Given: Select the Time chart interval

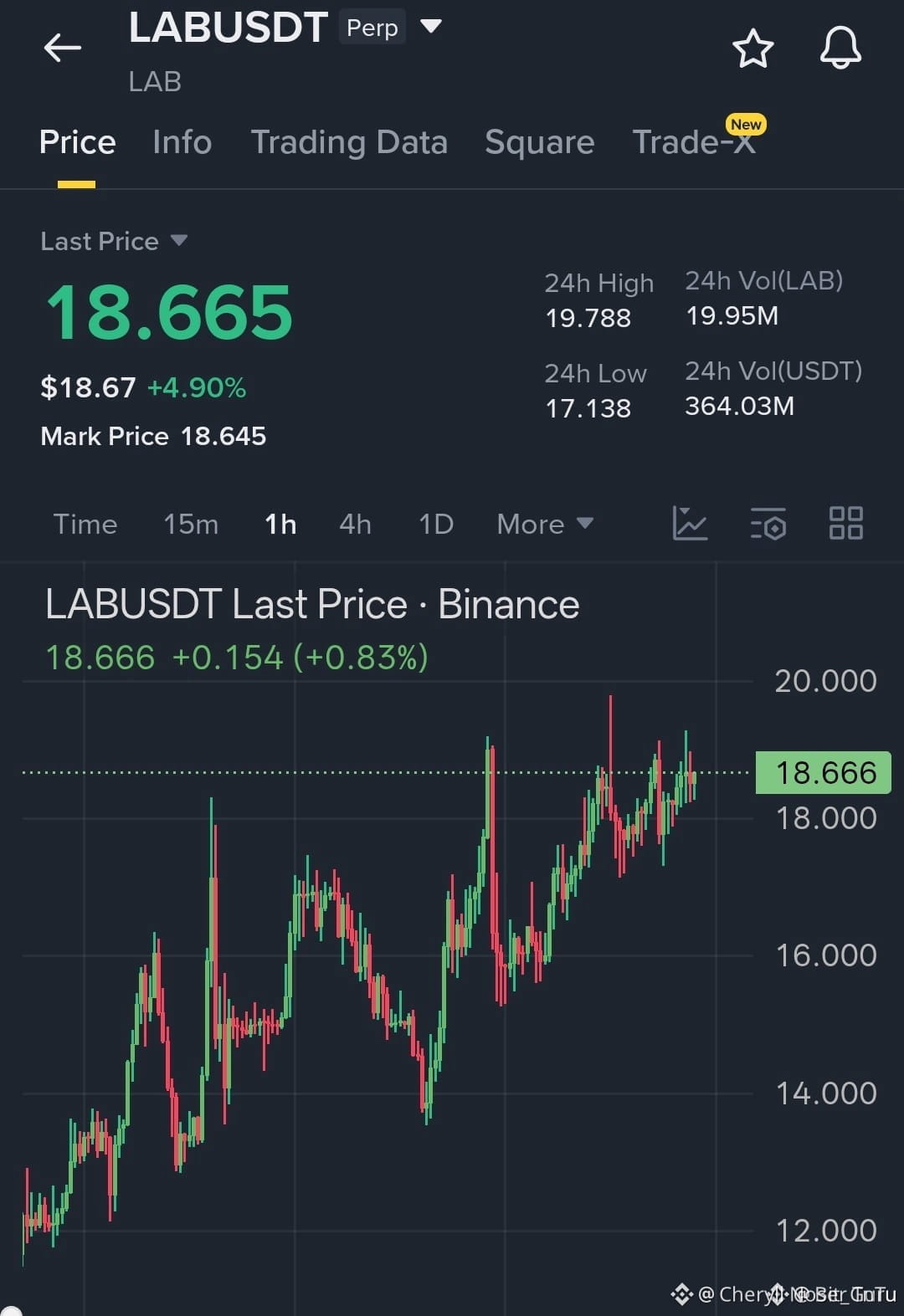Looking at the screenshot, I should (85, 525).
